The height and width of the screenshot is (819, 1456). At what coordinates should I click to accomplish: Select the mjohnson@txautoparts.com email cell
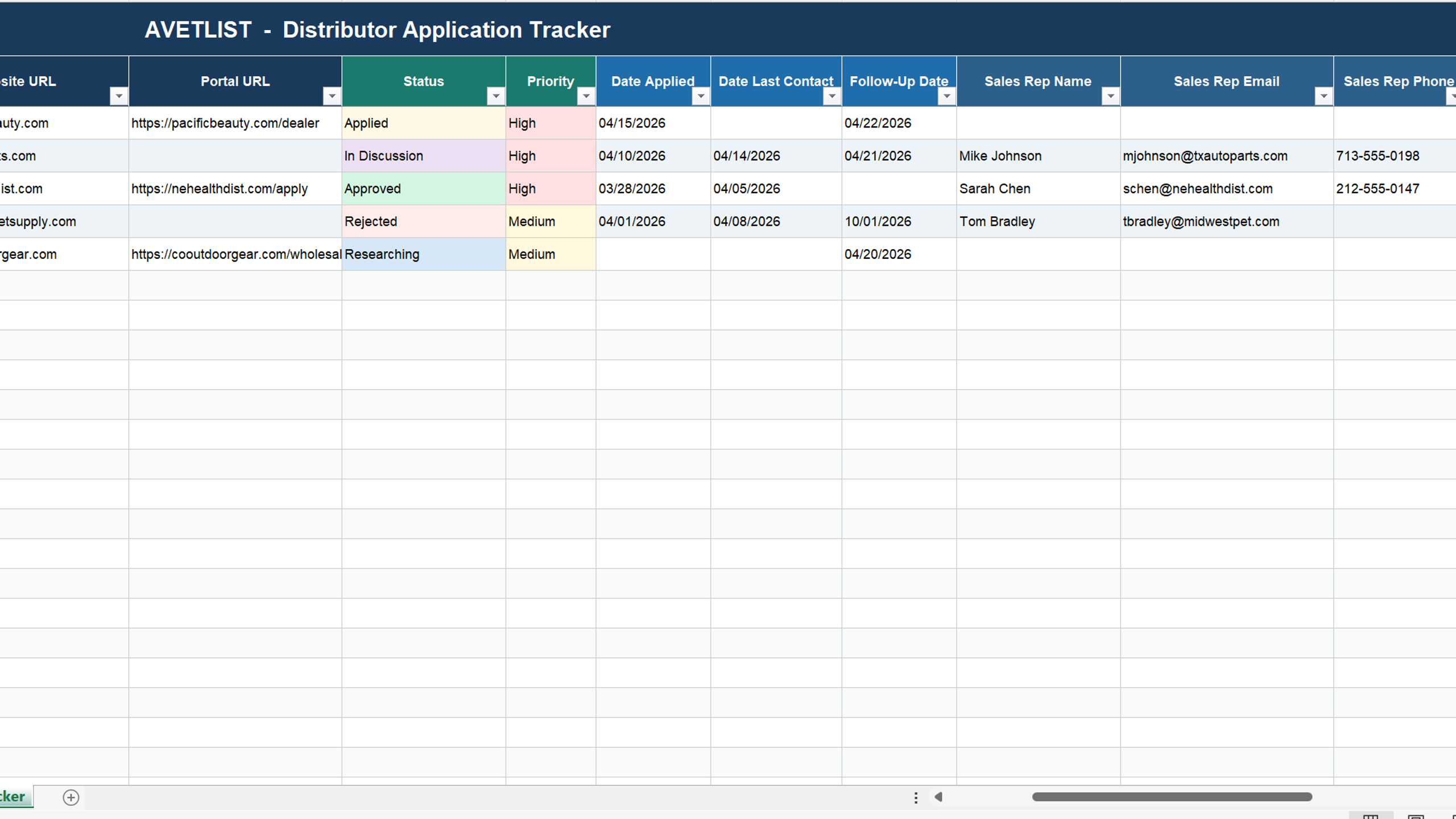[1227, 156]
